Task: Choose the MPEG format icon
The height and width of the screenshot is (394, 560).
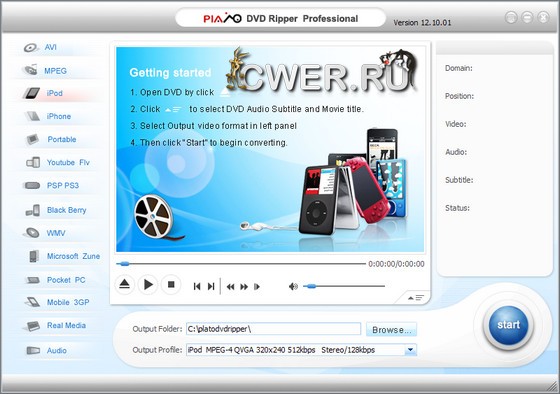Action: [x=30, y=70]
